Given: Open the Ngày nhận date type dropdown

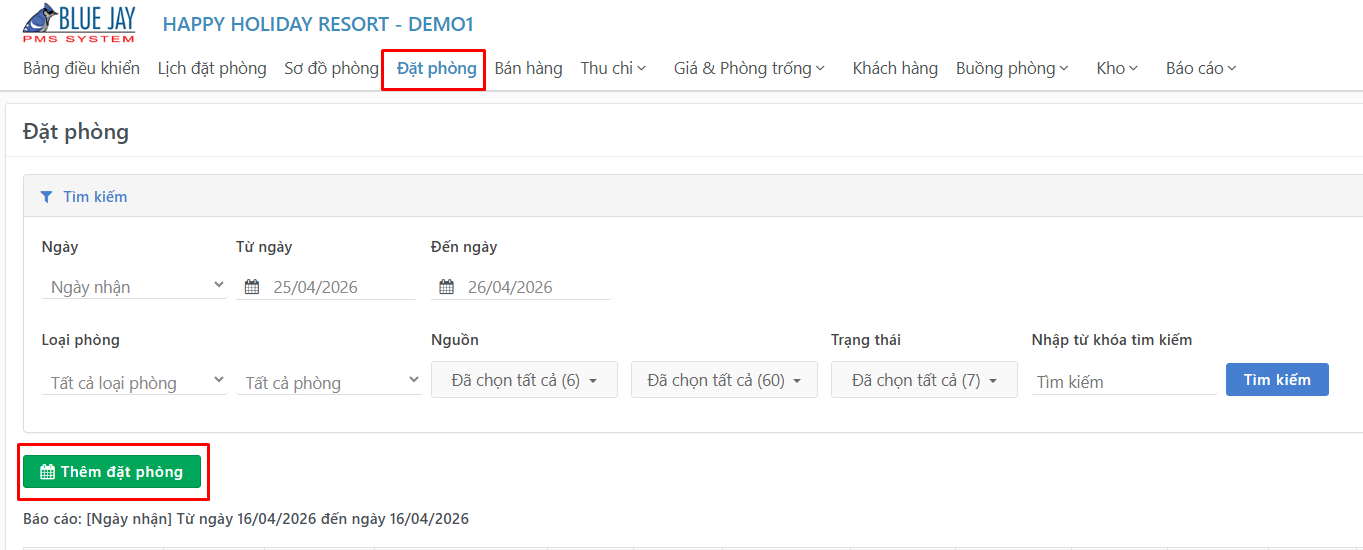Looking at the screenshot, I should (x=134, y=287).
